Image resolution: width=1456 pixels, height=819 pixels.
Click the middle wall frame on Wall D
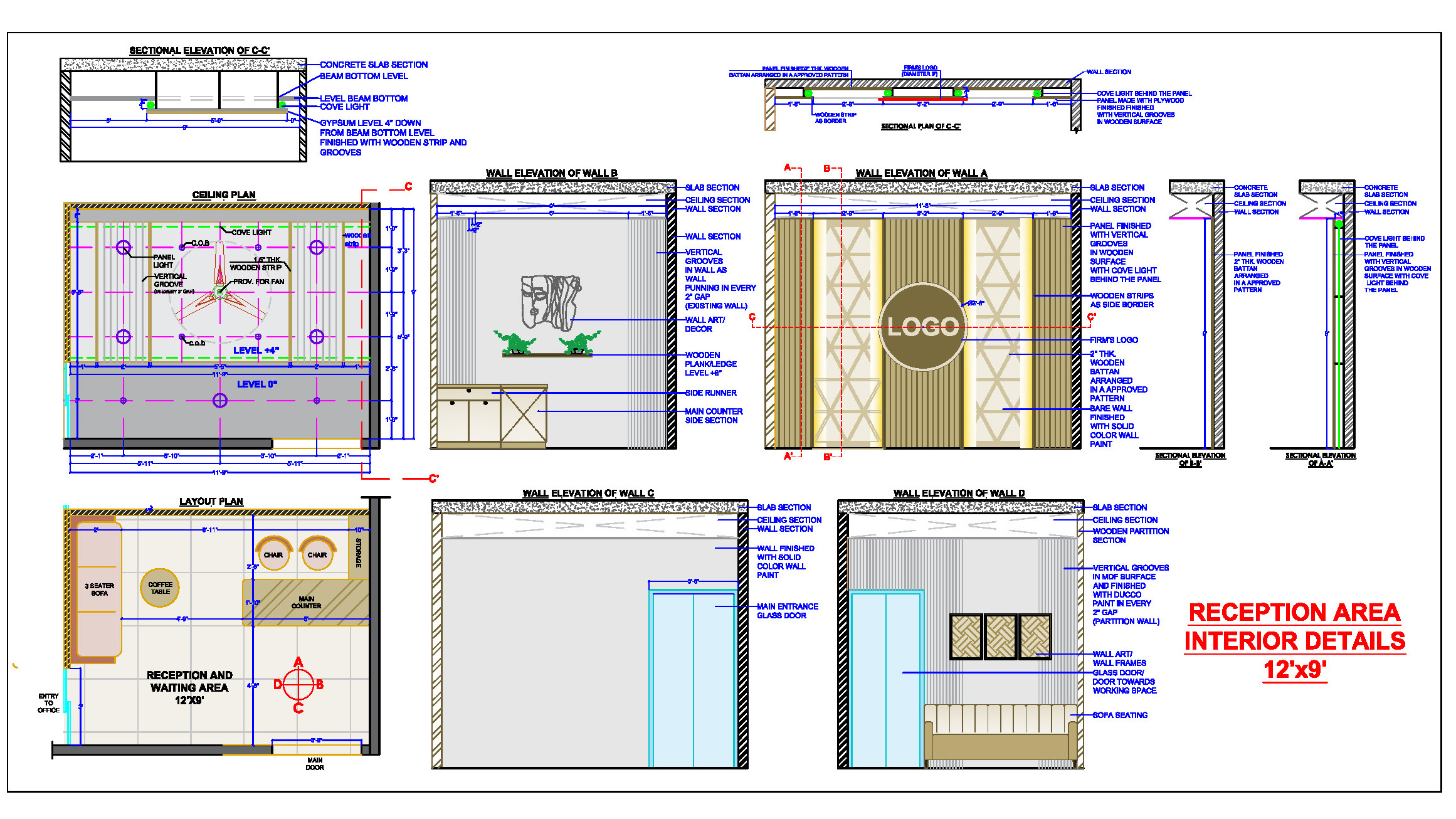coord(1000,637)
